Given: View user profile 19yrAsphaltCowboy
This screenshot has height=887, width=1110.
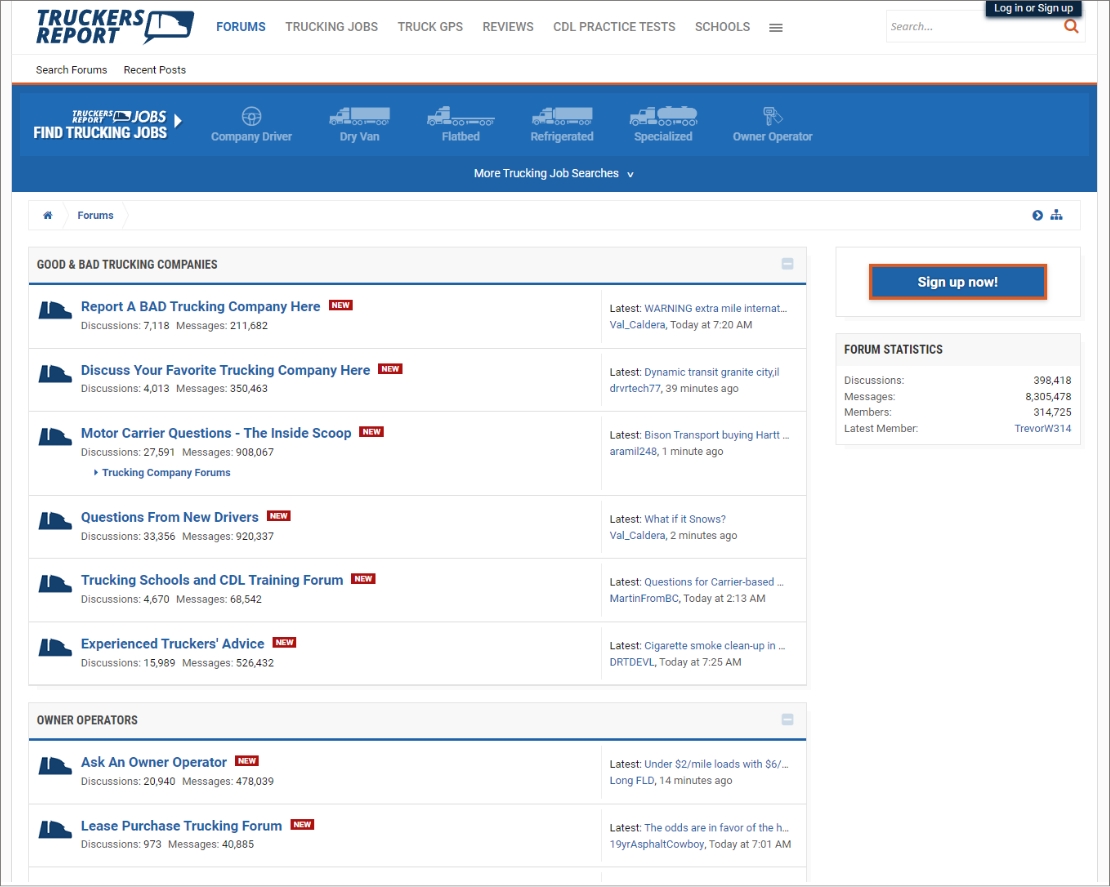Looking at the screenshot, I should [x=656, y=845].
